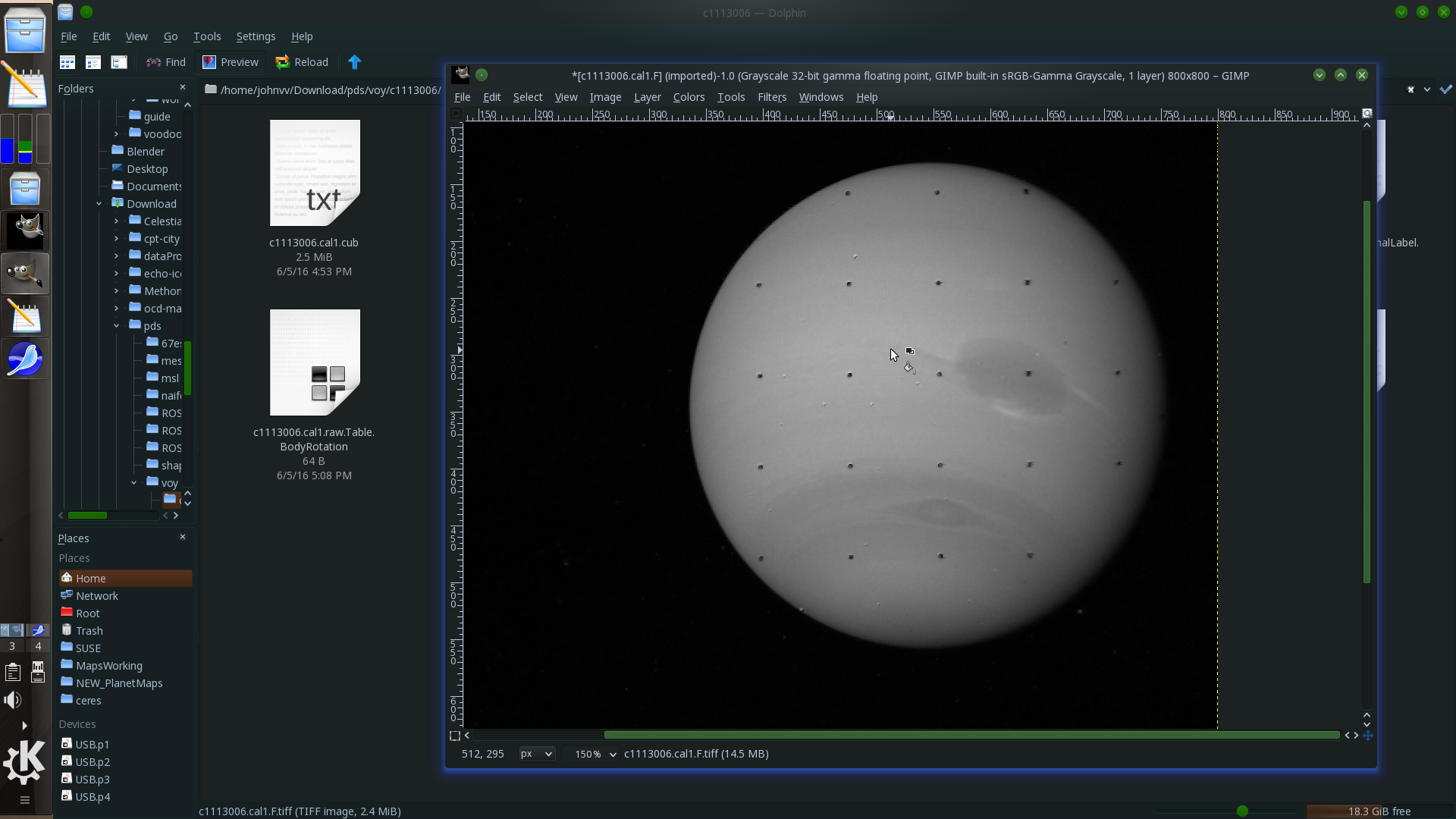
Task: Open Home in Places panel
Action: pyautogui.click(x=125, y=579)
